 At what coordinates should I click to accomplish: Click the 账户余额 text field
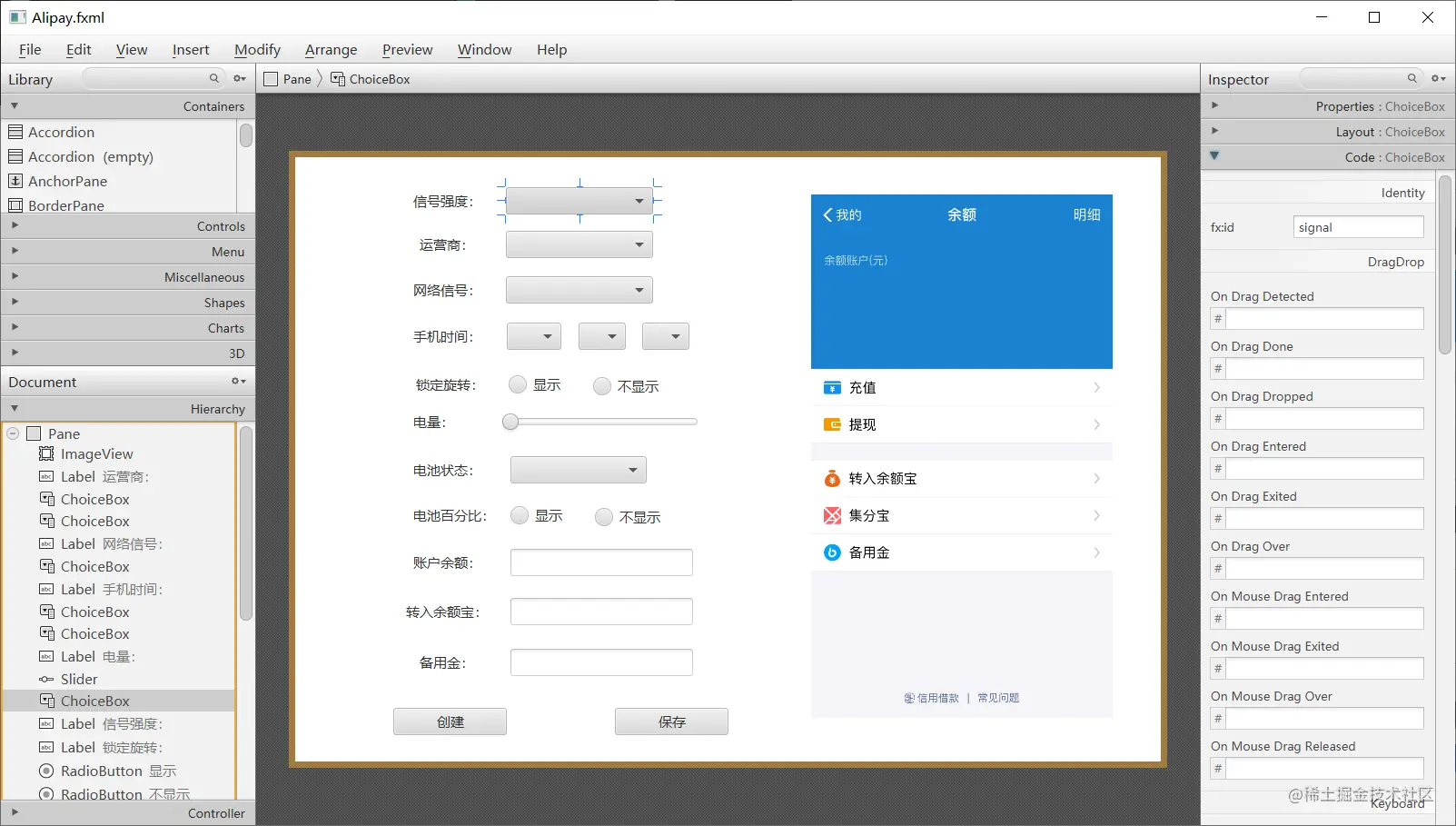point(601,562)
